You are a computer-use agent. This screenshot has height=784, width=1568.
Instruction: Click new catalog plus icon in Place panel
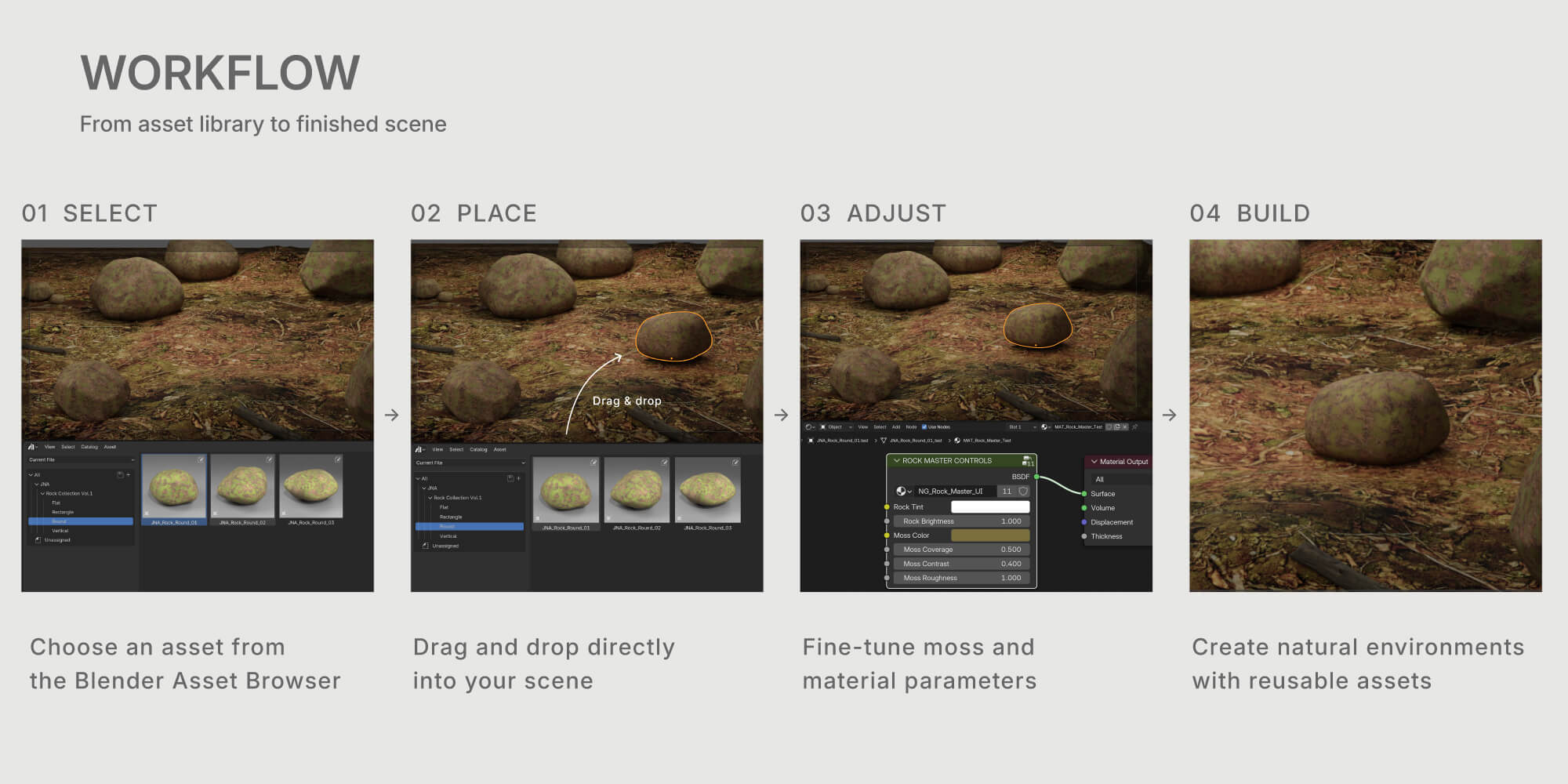coord(519,478)
